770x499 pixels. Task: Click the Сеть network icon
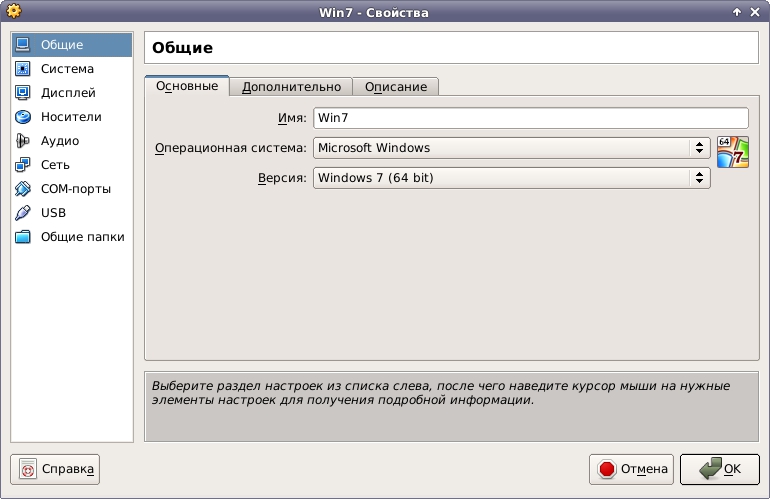(x=23, y=165)
